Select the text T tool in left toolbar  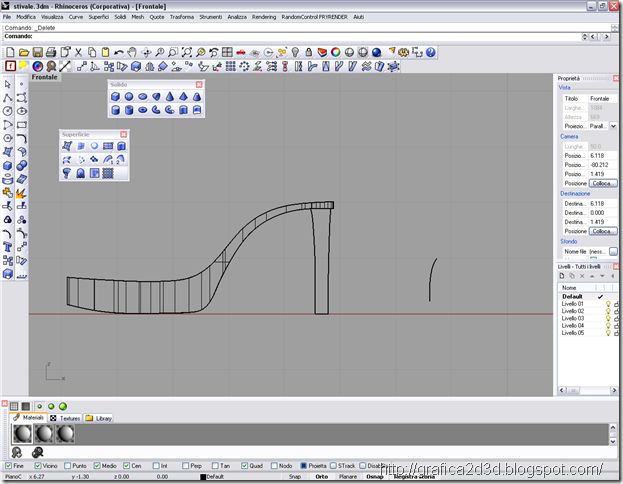point(8,247)
